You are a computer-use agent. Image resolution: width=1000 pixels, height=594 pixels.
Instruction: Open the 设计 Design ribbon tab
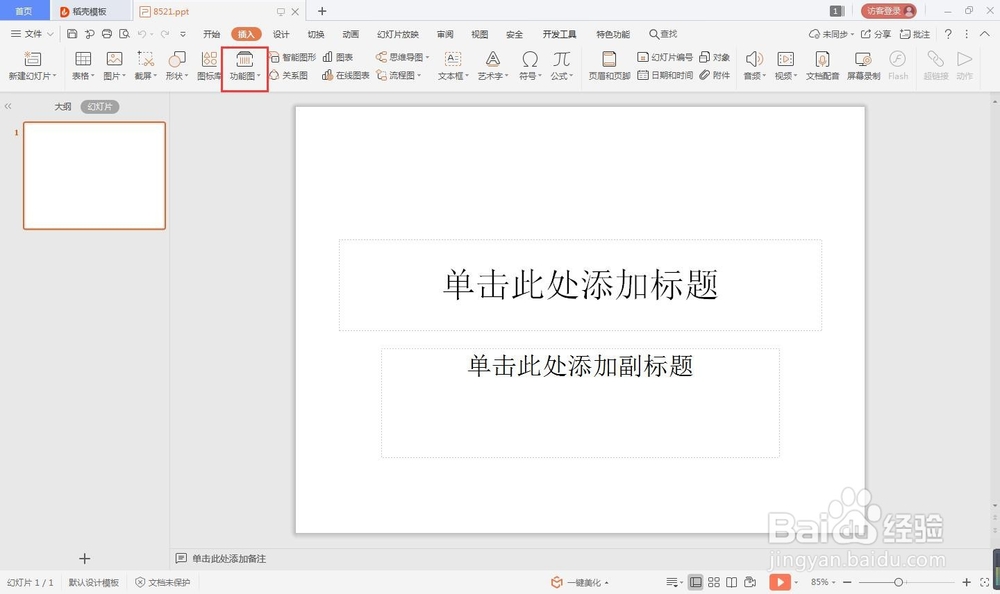[x=281, y=34]
